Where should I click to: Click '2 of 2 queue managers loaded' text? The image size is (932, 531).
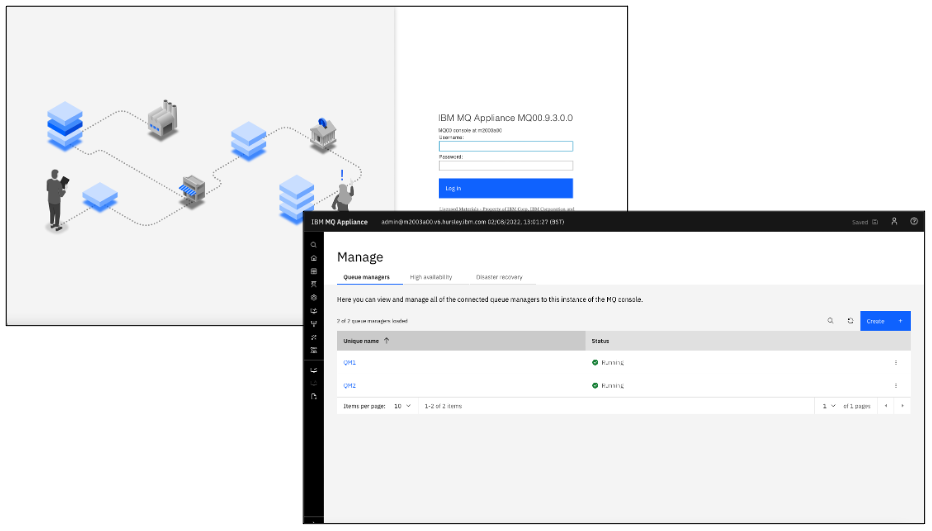372,321
